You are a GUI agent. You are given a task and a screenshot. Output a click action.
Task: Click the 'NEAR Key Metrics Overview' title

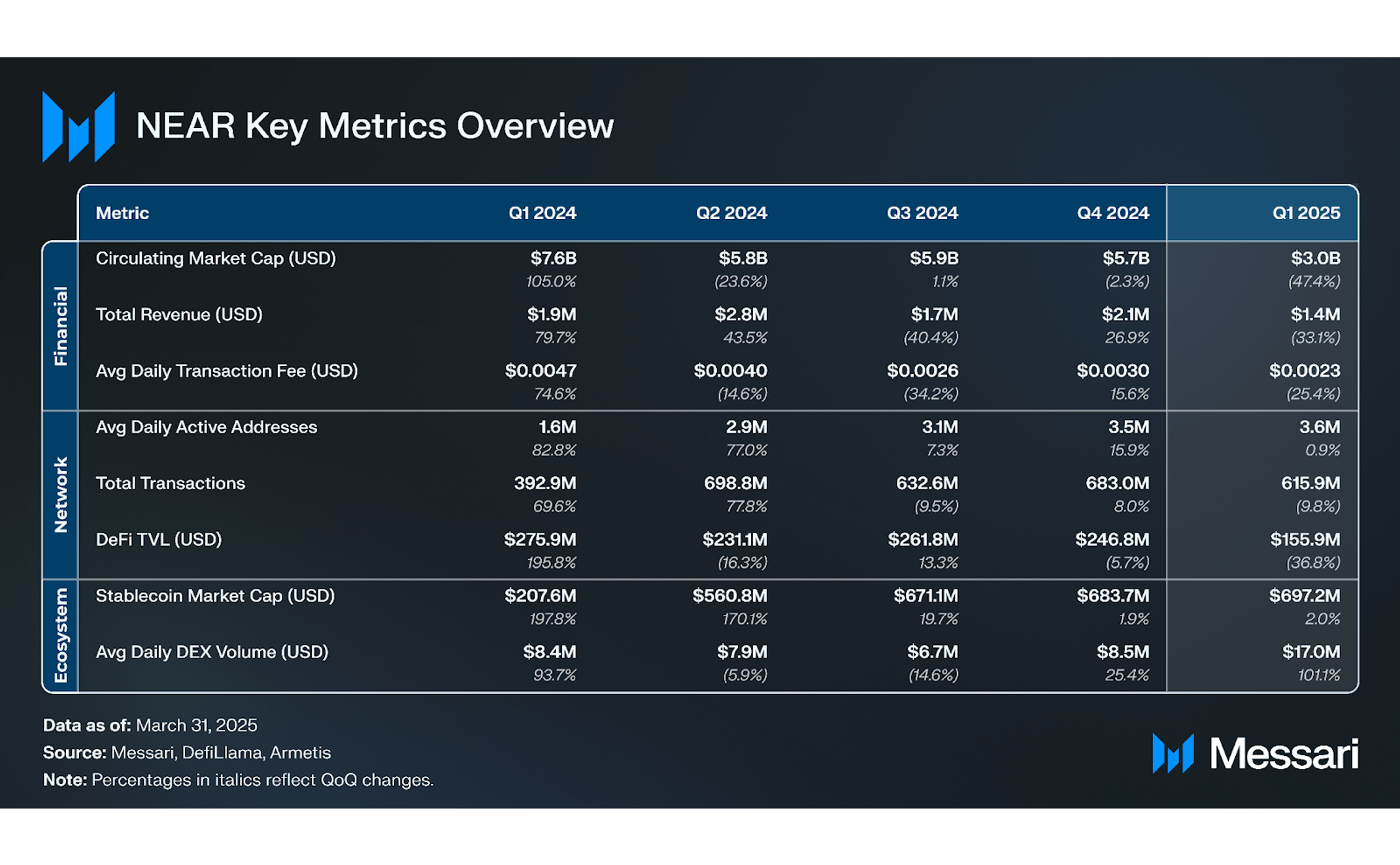[375, 125]
